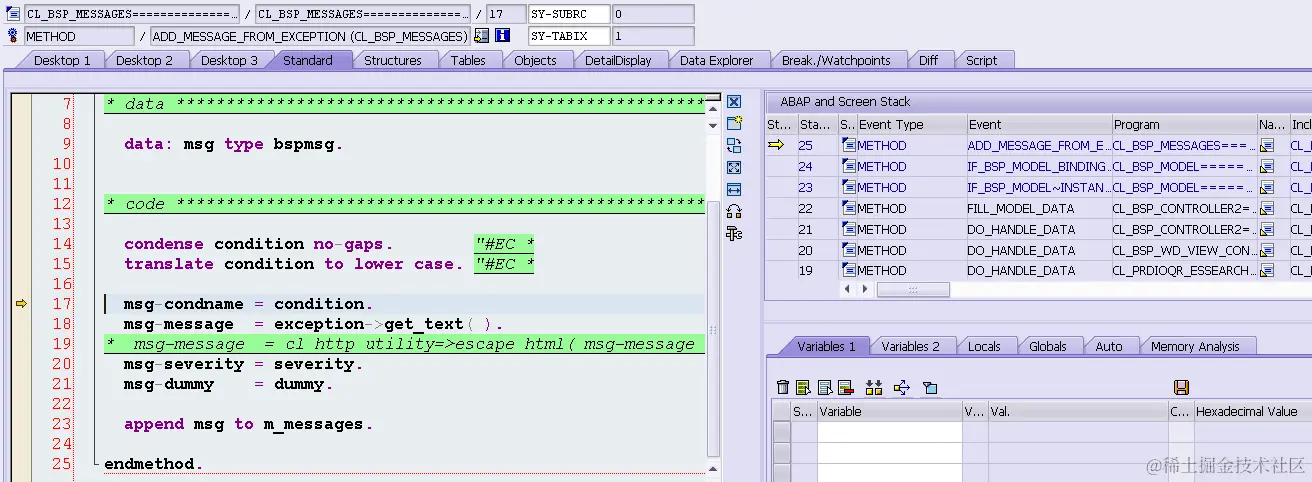Open the Memory Analysis tab

coord(1195,346)
